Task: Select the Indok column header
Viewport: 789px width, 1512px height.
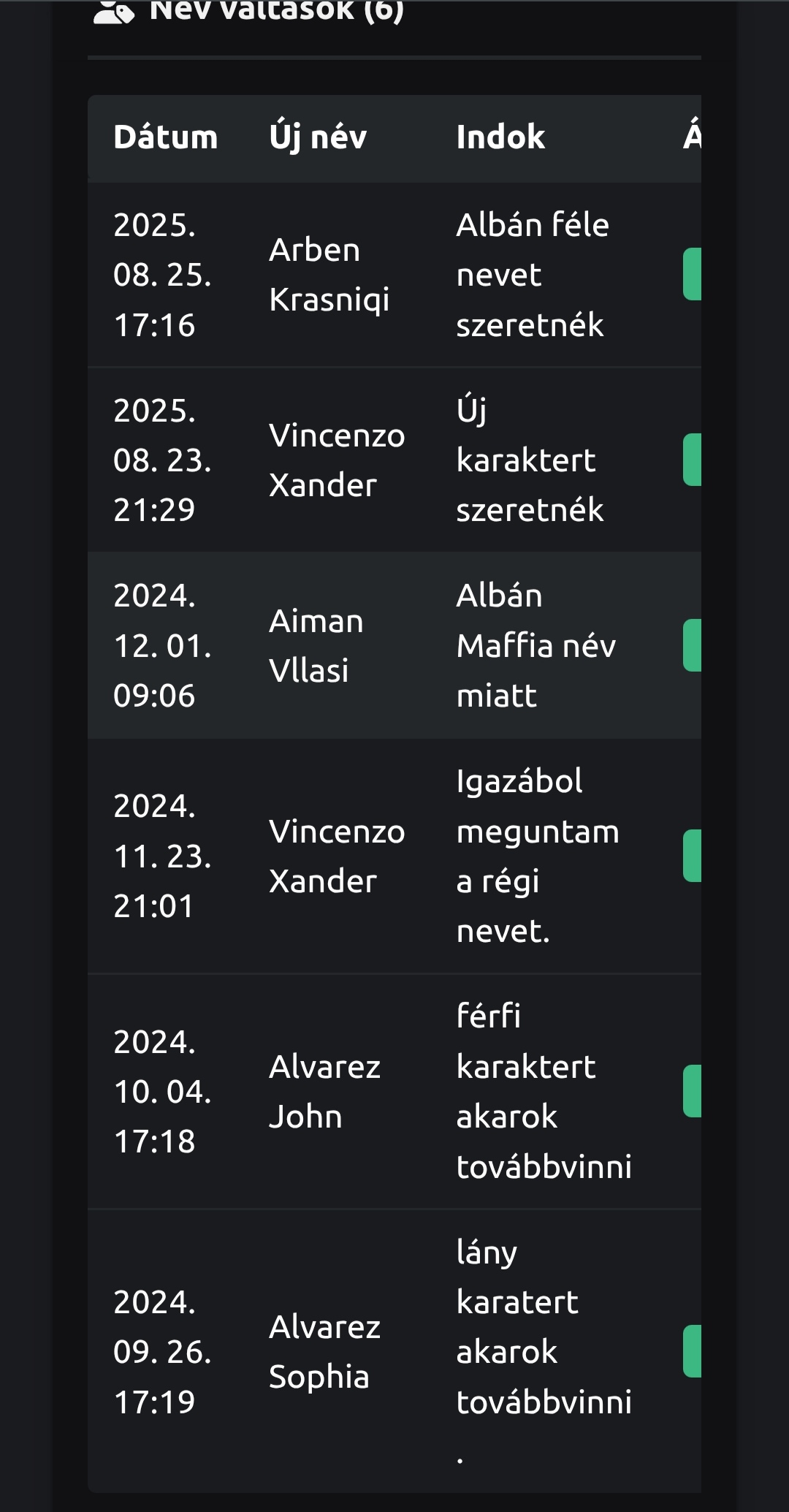Action: tap(500, 137)
